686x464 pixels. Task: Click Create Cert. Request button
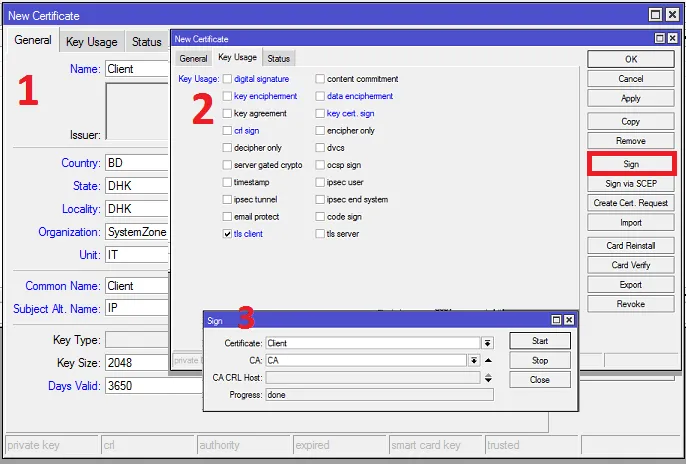630,203
